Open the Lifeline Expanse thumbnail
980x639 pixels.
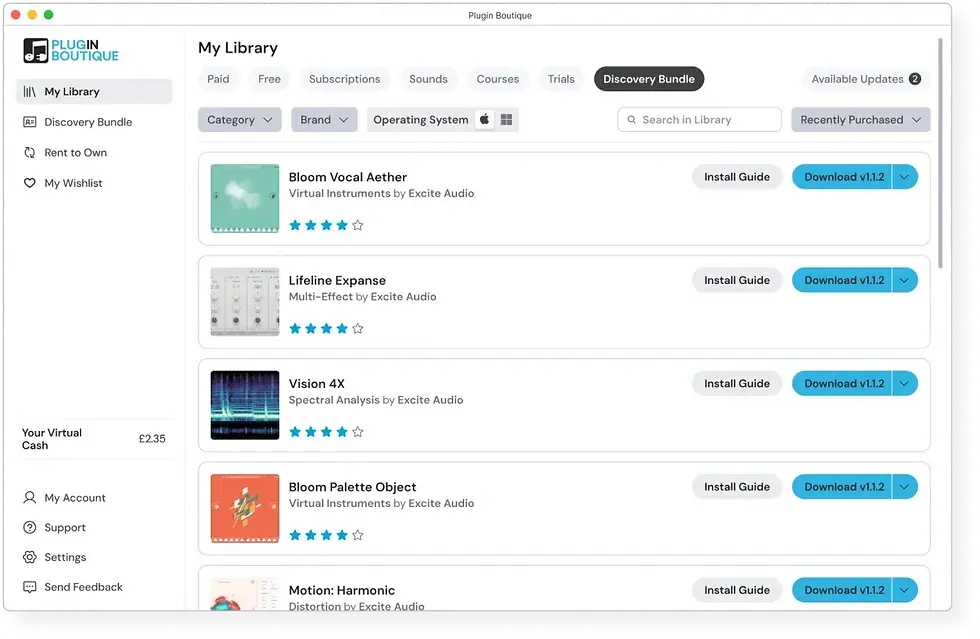coord(245,302)
